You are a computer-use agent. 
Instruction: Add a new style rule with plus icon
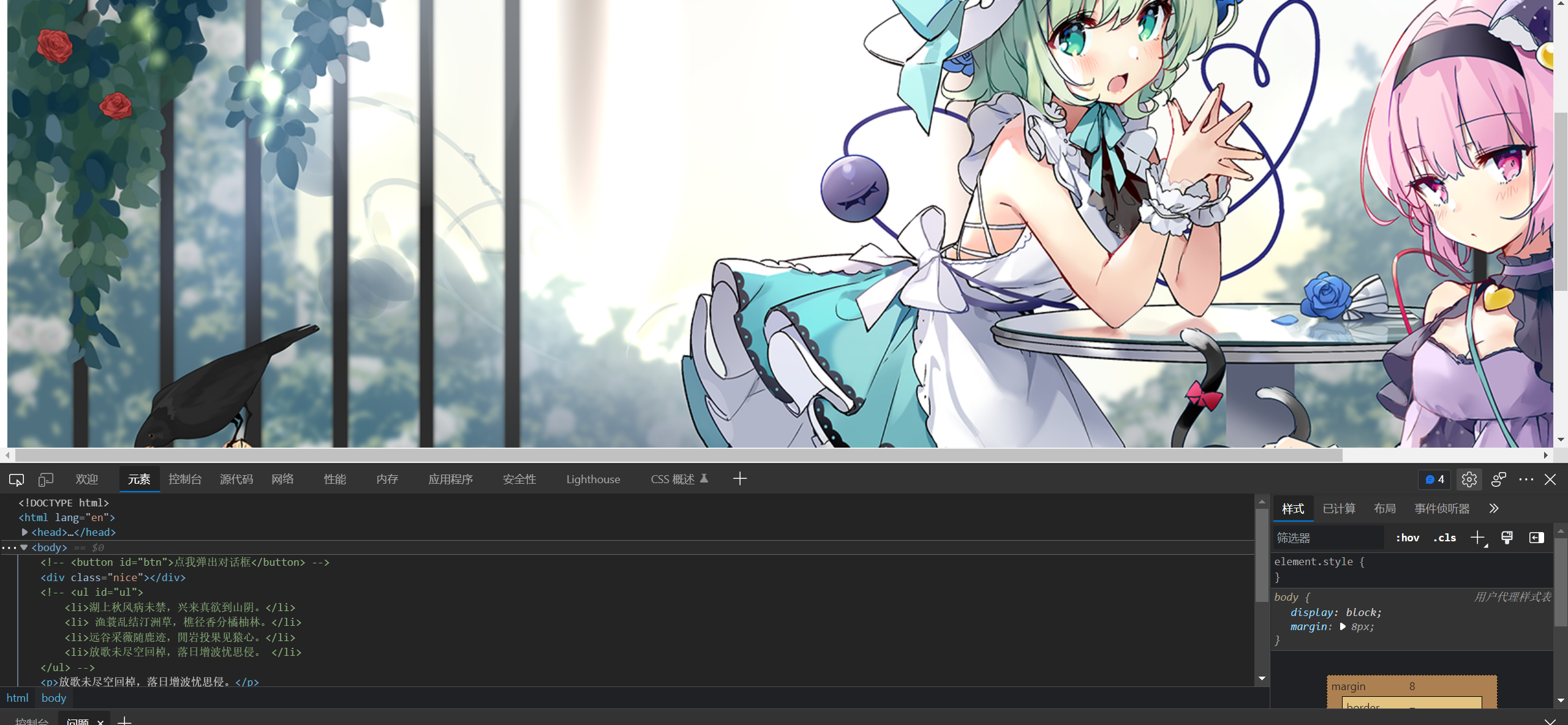pyautogui.click(x=1477, y=538)
